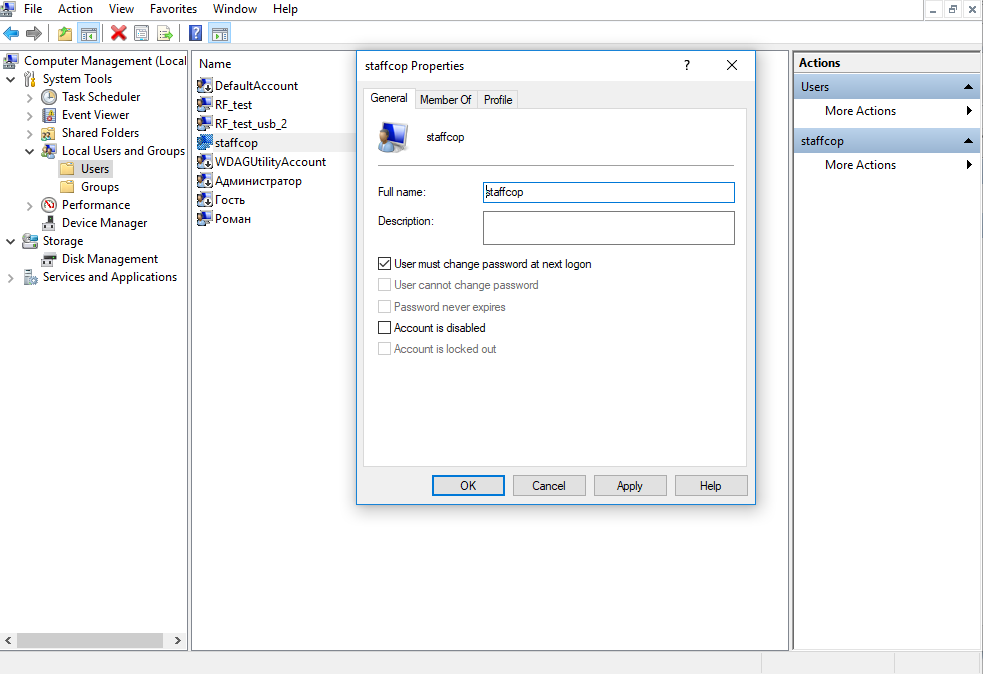Click the Description text field
Image resolution: width=983 pixels, height=674 pixels.
click(609, 228)
